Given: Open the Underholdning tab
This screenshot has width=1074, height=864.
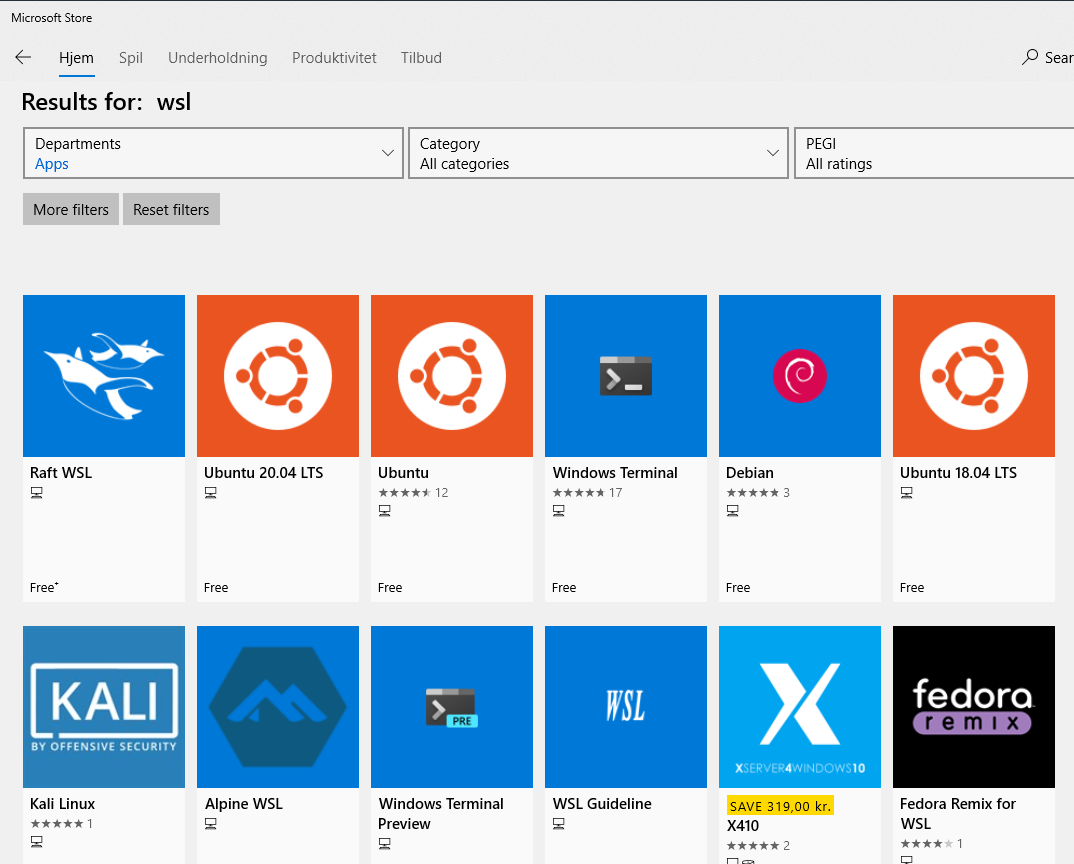Looking at the screenshot, I should pyautogui.click(x=218, y=58).
